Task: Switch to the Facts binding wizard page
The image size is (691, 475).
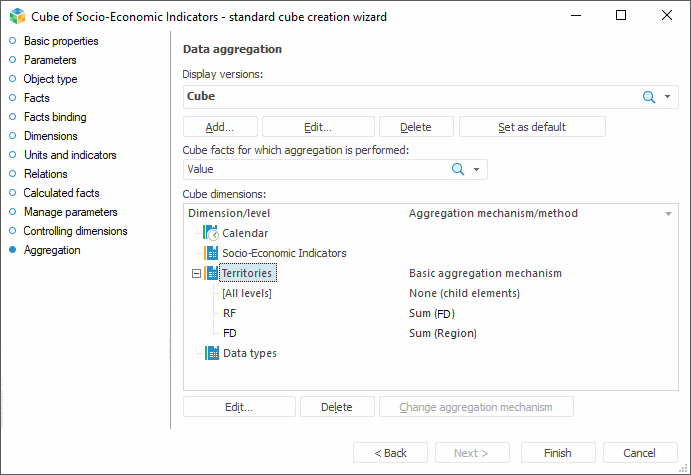Action: point(55,117)
